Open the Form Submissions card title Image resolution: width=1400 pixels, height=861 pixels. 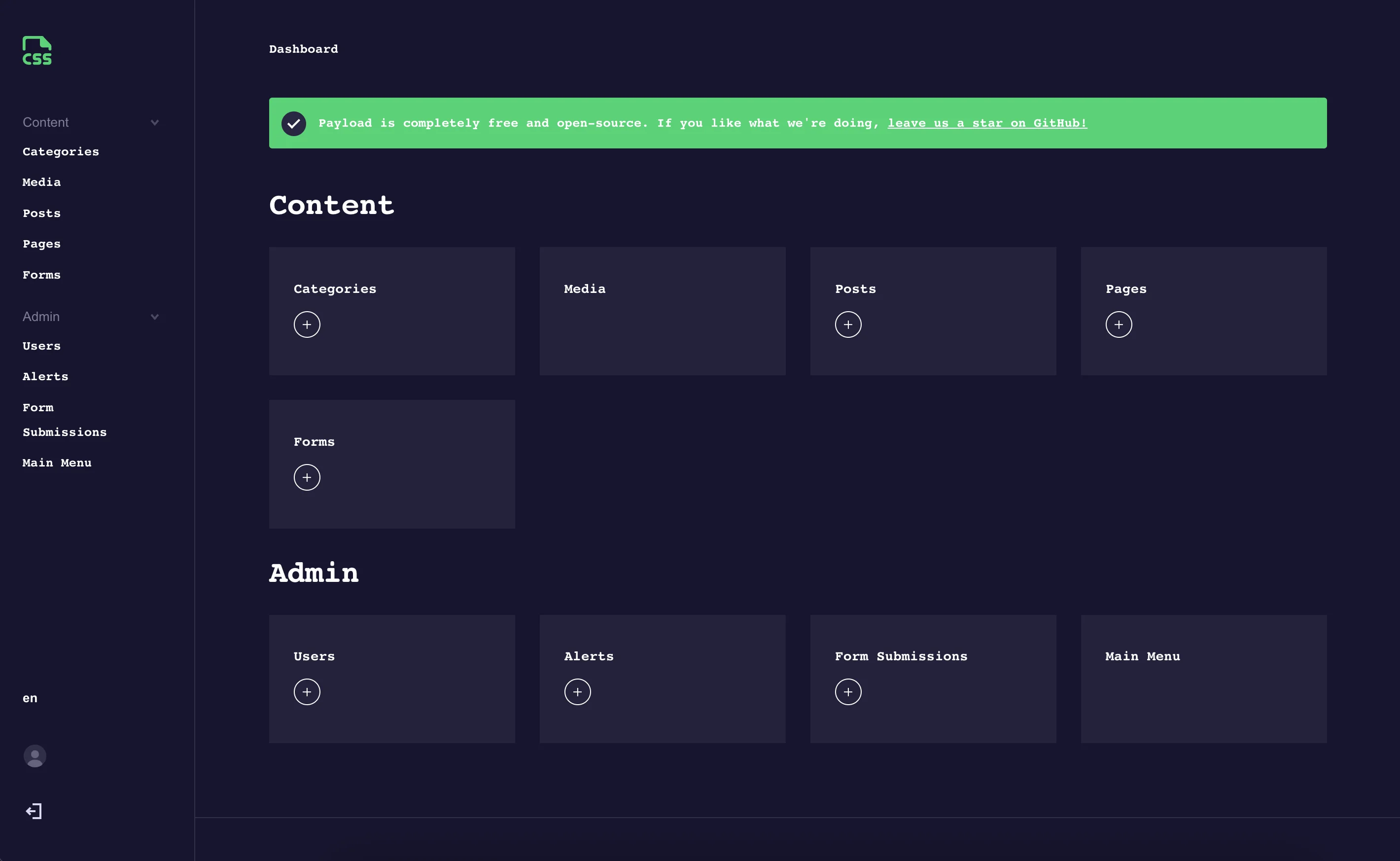(x=901, y=656)
